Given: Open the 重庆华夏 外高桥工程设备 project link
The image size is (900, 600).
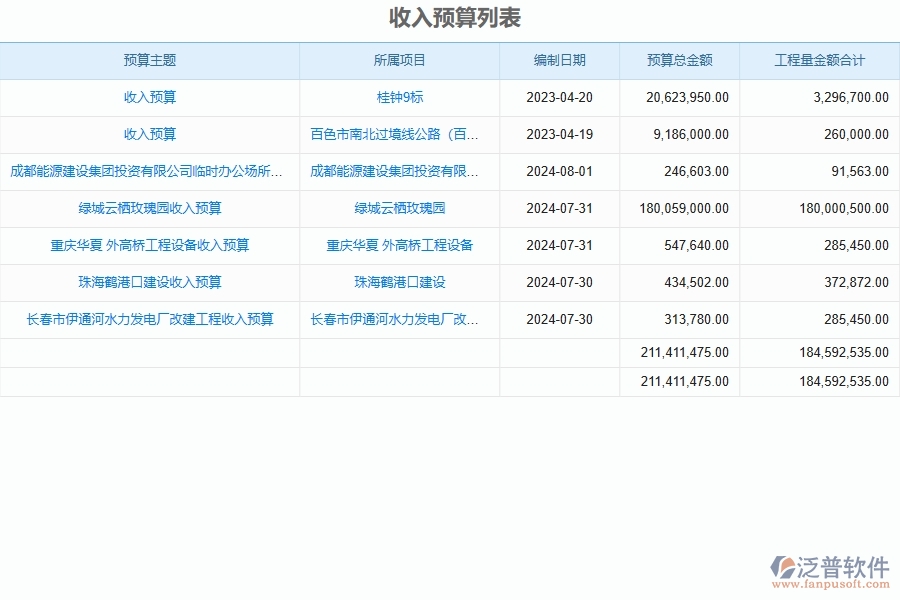Looking at the screenshot, I should (x=399, y=245).
